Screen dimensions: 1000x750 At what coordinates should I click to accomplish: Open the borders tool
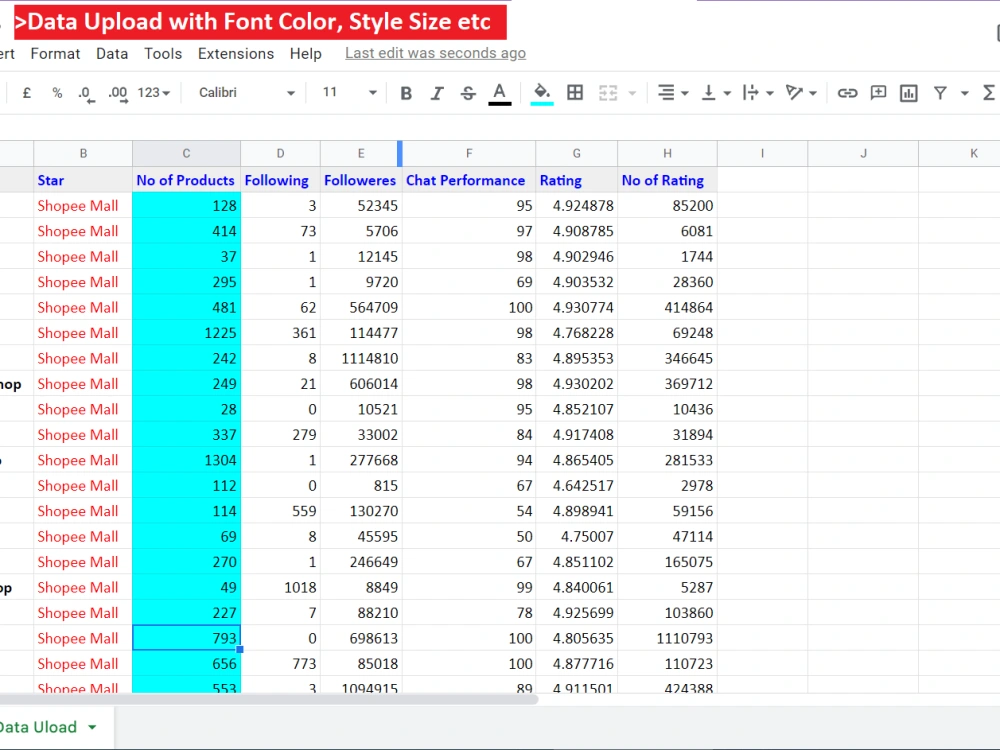tap(575, 92)
